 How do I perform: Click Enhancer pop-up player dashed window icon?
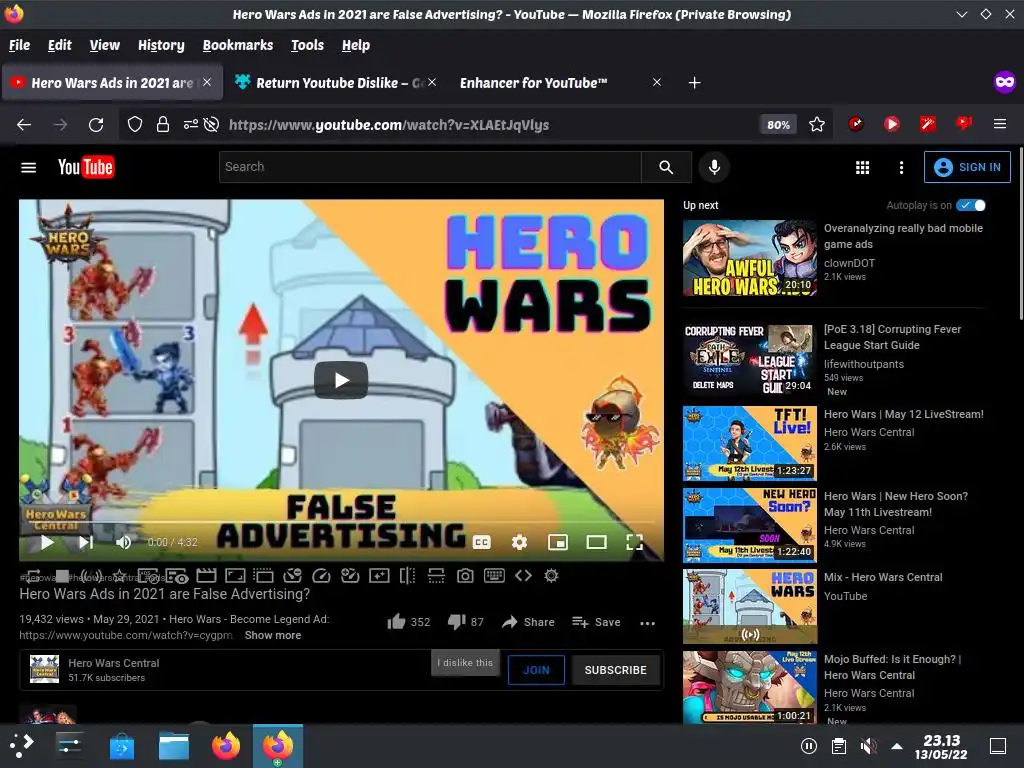pyautogui.click(x=264, y=576)
